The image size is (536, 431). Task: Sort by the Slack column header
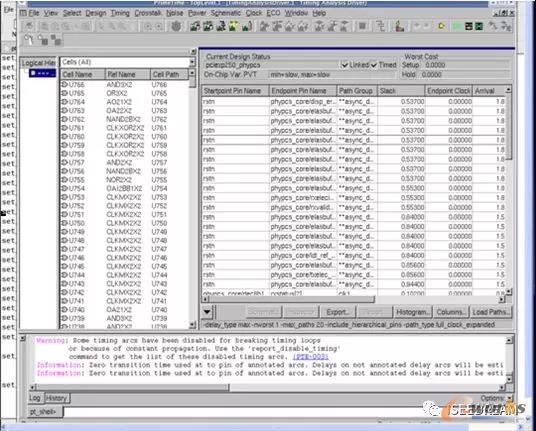pyautogui.click(x=401, y=91)
